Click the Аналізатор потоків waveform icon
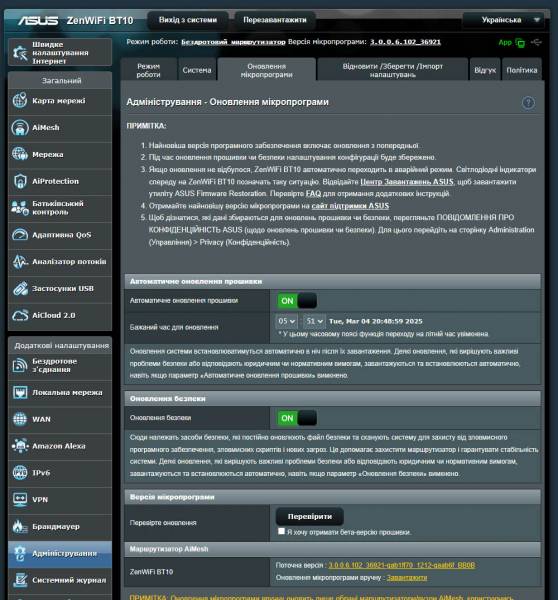Screen dimensions: 558x600 click(20, 261)
